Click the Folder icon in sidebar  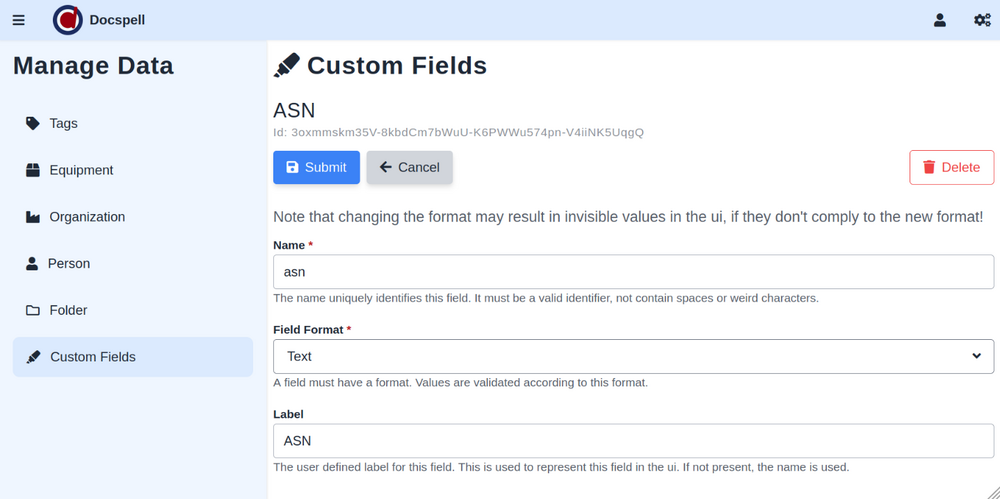pyautogui.click(x=33, y=311)
